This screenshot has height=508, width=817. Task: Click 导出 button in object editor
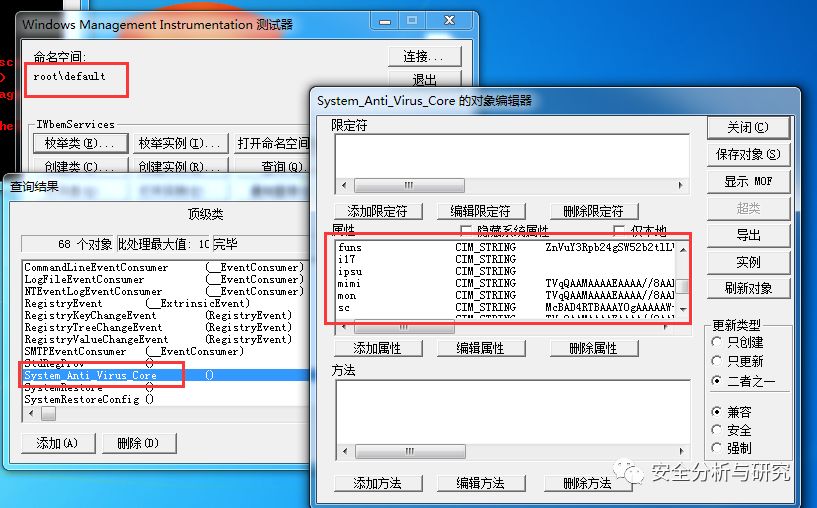click(748, 235)
